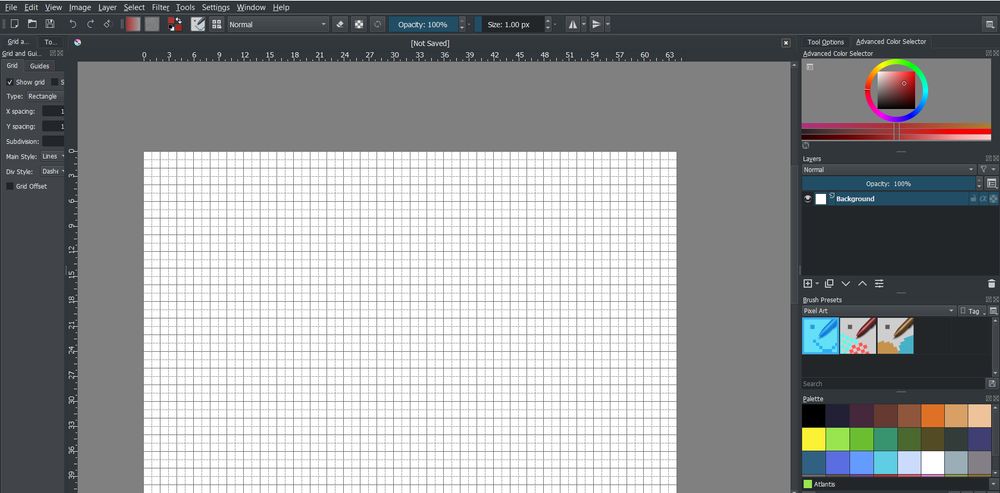The width and height of the screenshot is (1000, 493).
Task: Click the New document icon
Action: coord(14,24)
